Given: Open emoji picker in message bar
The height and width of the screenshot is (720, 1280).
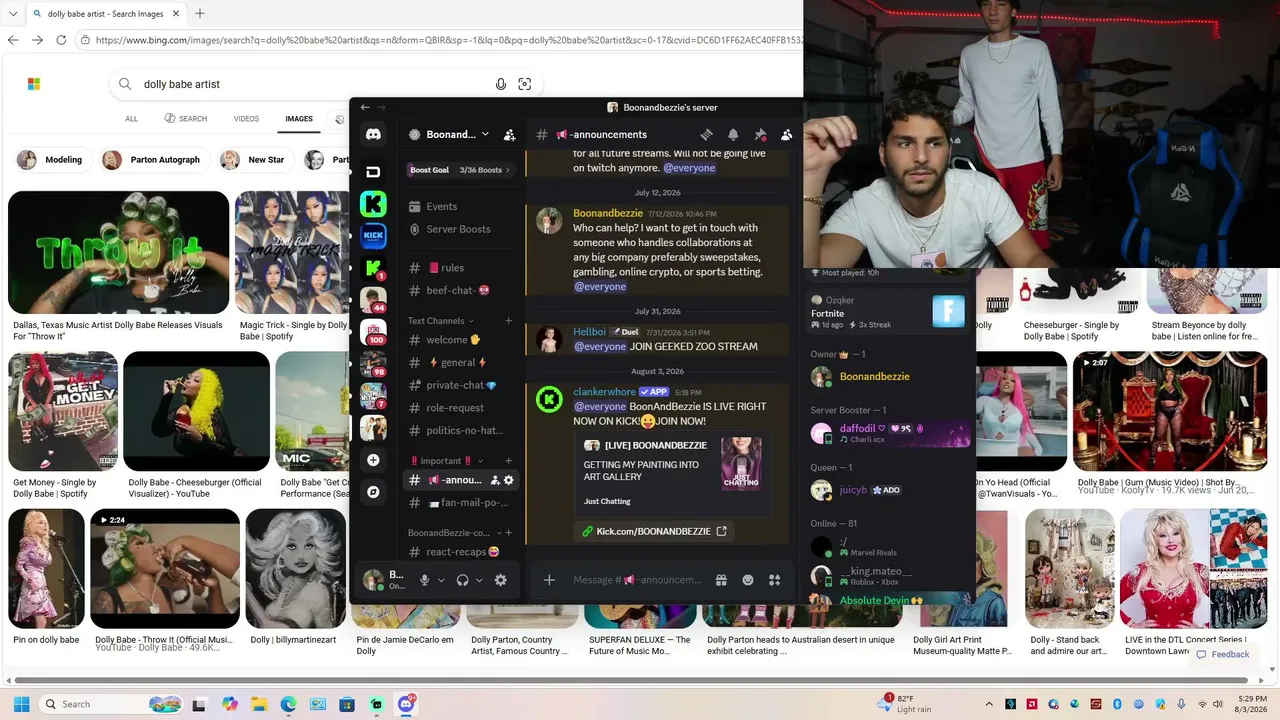Looking at the screenshot, I should click(x=748, y=580).
